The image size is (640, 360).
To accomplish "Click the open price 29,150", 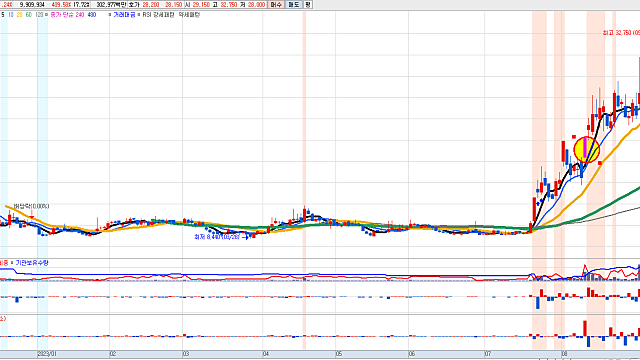I will [x=201, y=4].
